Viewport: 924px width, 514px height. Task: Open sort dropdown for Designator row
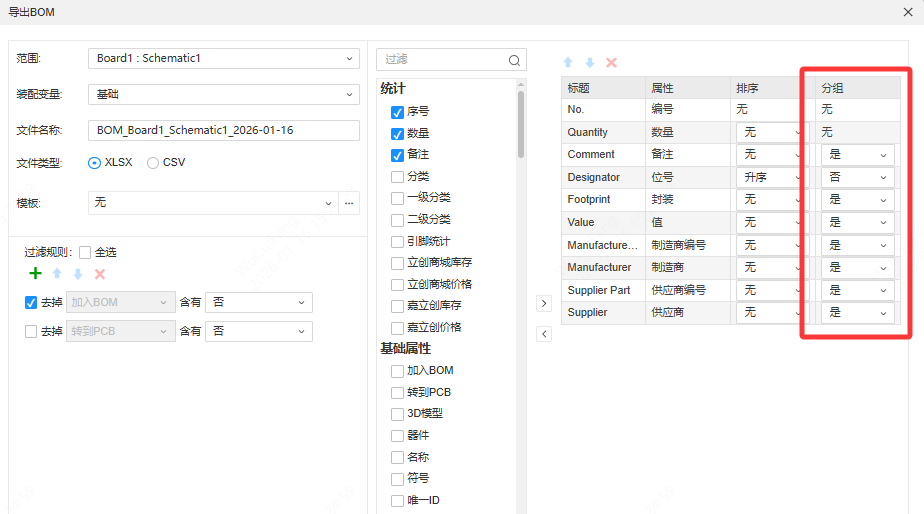point(771,177)
